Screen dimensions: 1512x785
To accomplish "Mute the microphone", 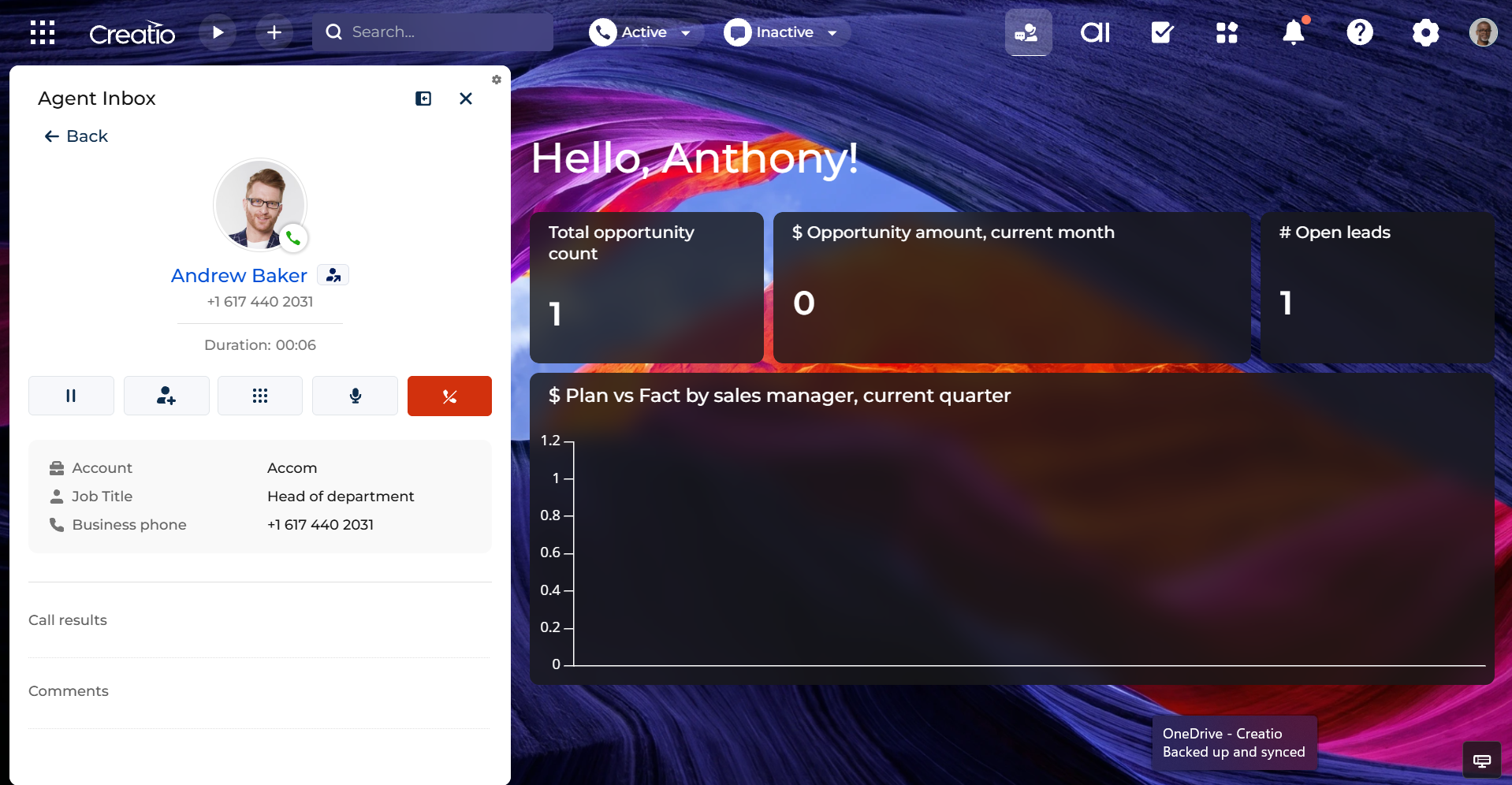I will [x=356, y=396].
